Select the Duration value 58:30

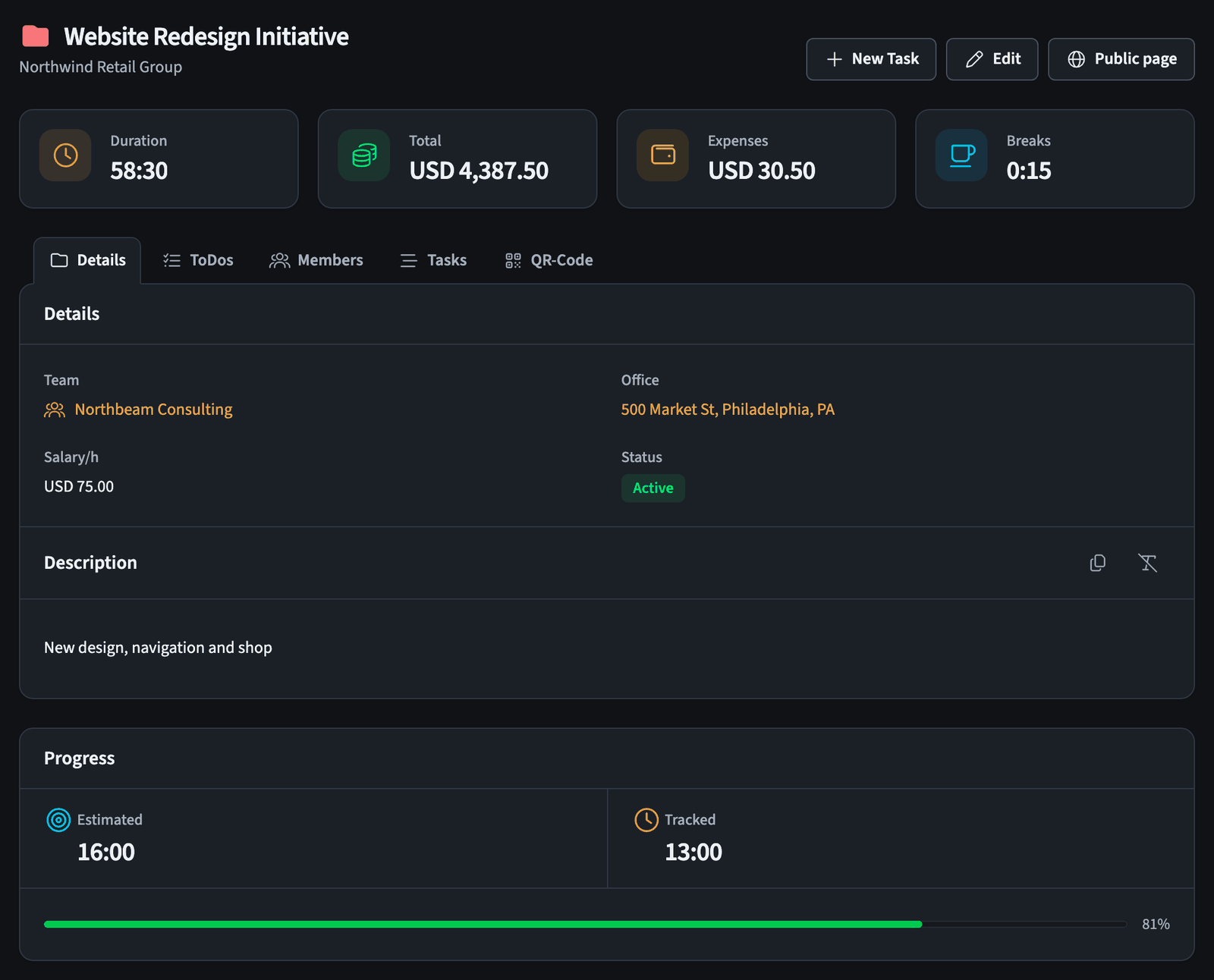(139, 171)
